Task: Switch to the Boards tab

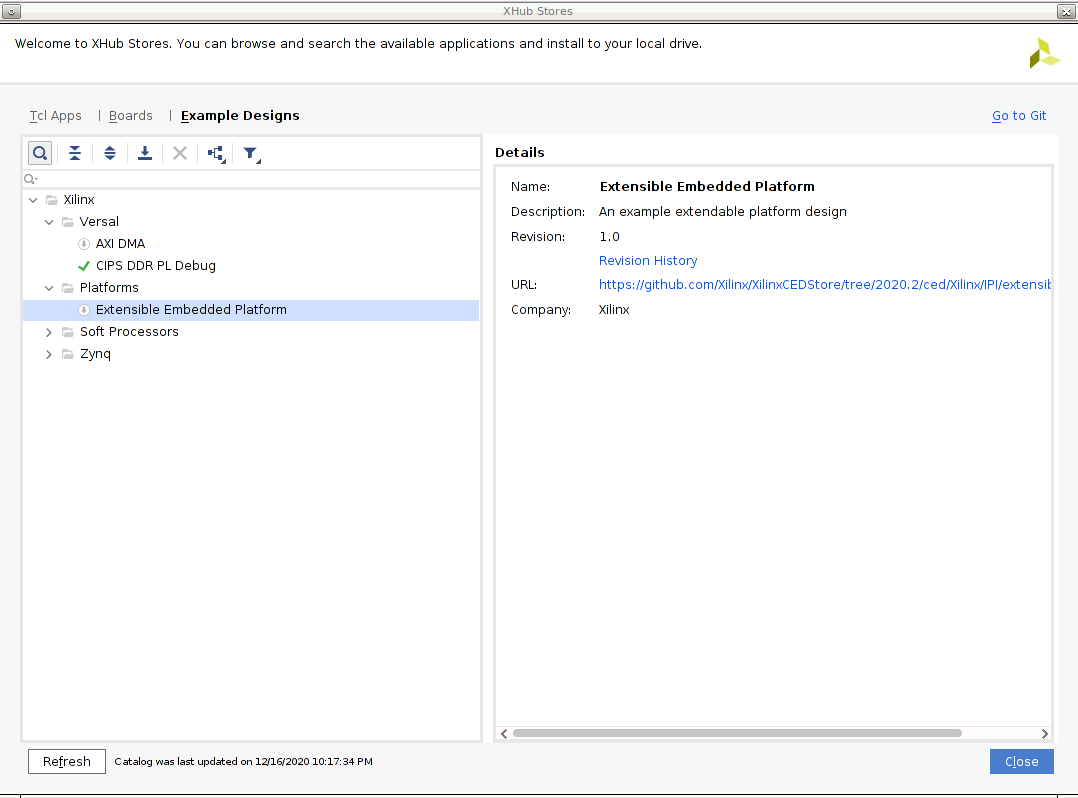Action: click(131, 116)
